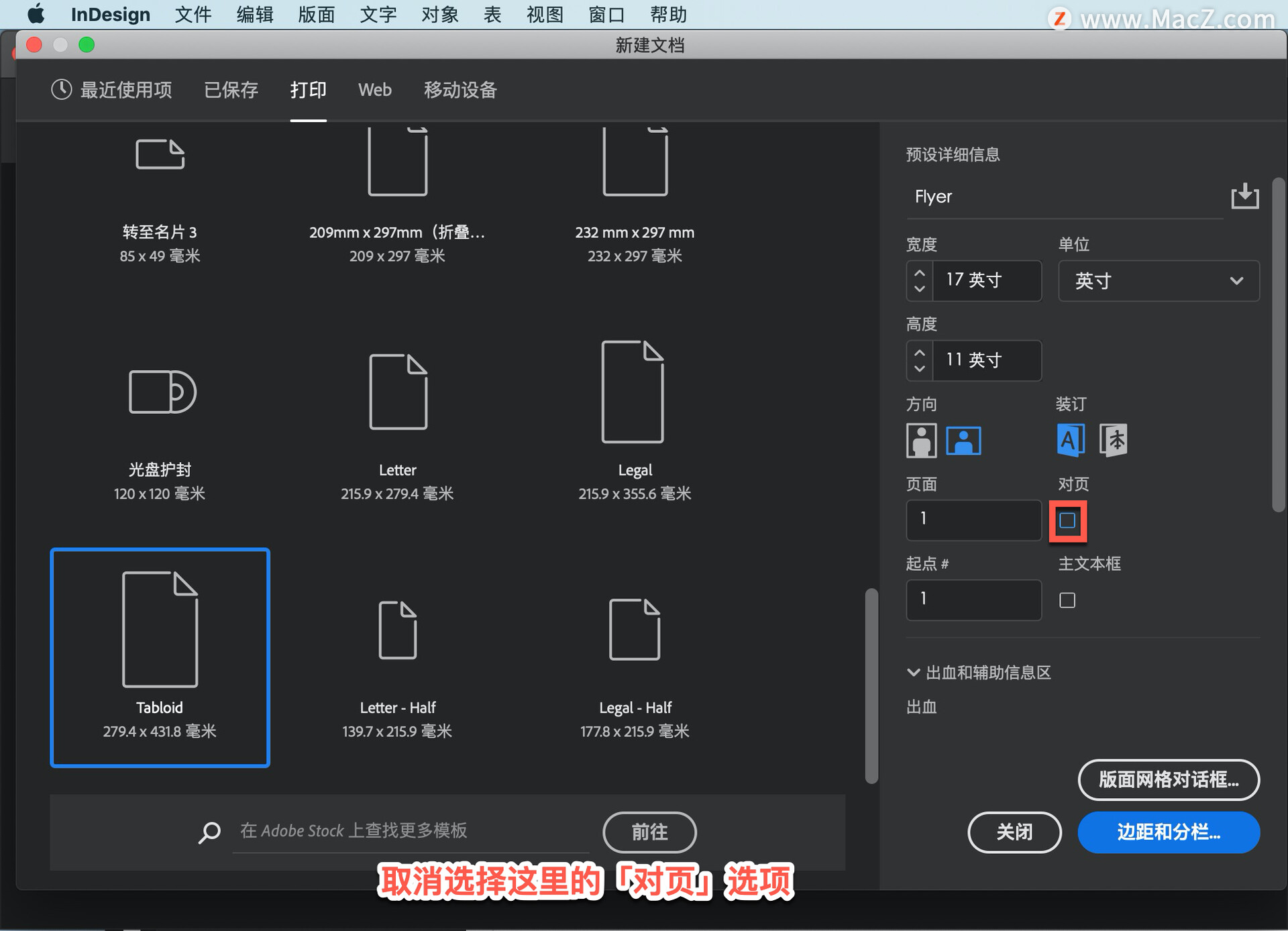Open the 单位 units dropdown
The image size is (1288, 931).
coord(1158,281)
